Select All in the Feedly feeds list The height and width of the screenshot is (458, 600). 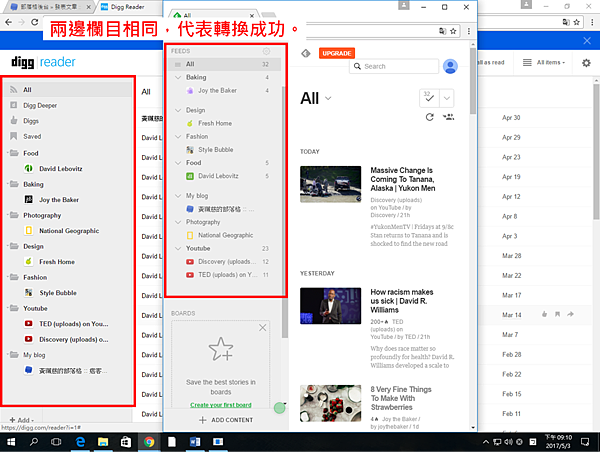(224, 64)
